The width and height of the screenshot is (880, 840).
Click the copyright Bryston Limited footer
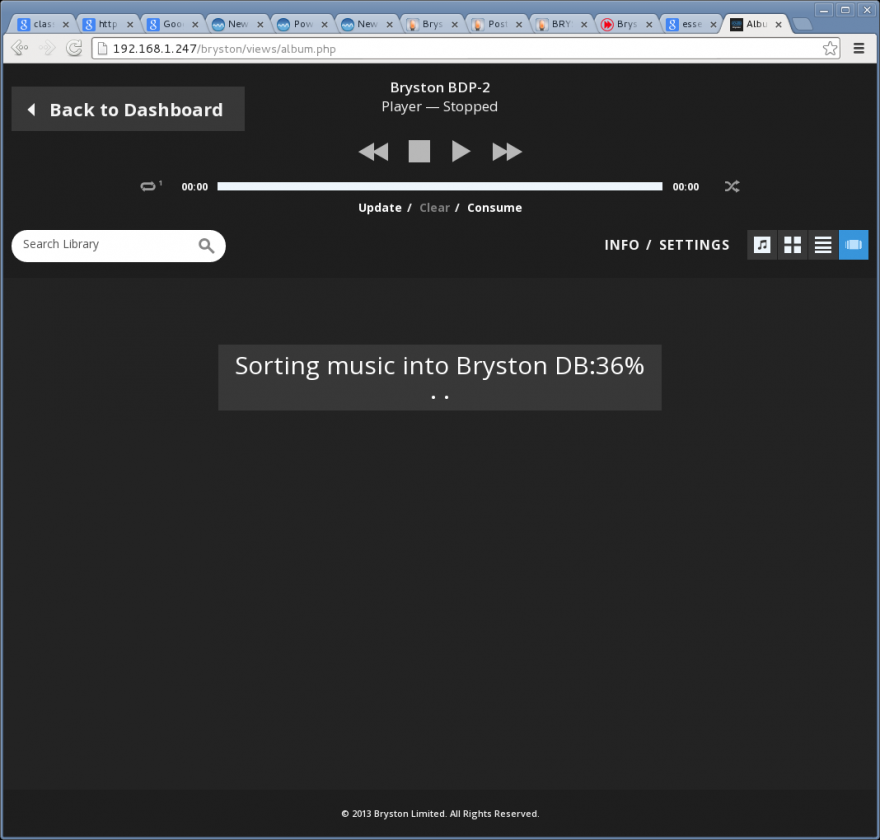[440, 814]
